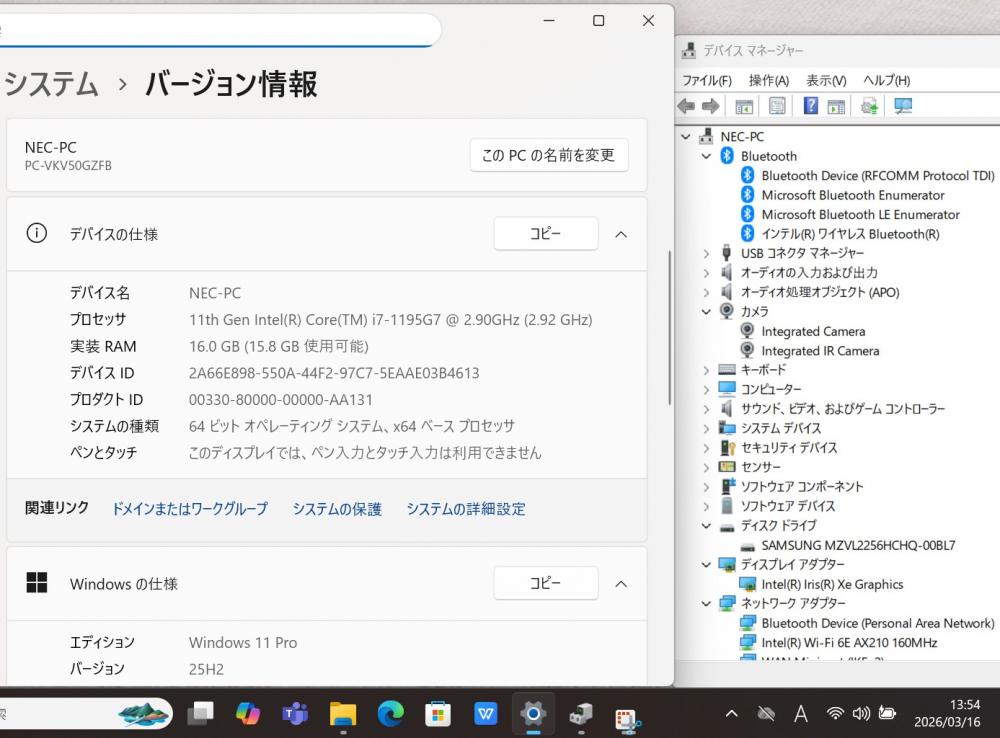The image size is (1000, 738).
Task: Open the システムの保護 link
Action: (337, 509)
